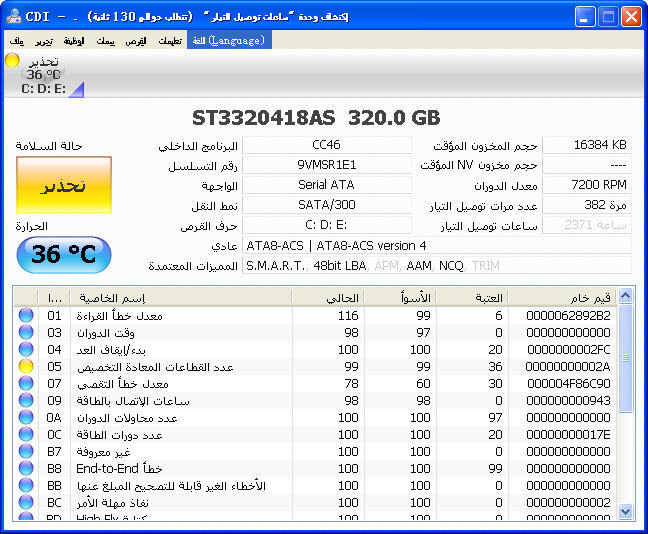Image resolution: width=648 pixels, height=534 pixels.
Task: Open the ملف (File) menu
Action: tap(17, 41)
